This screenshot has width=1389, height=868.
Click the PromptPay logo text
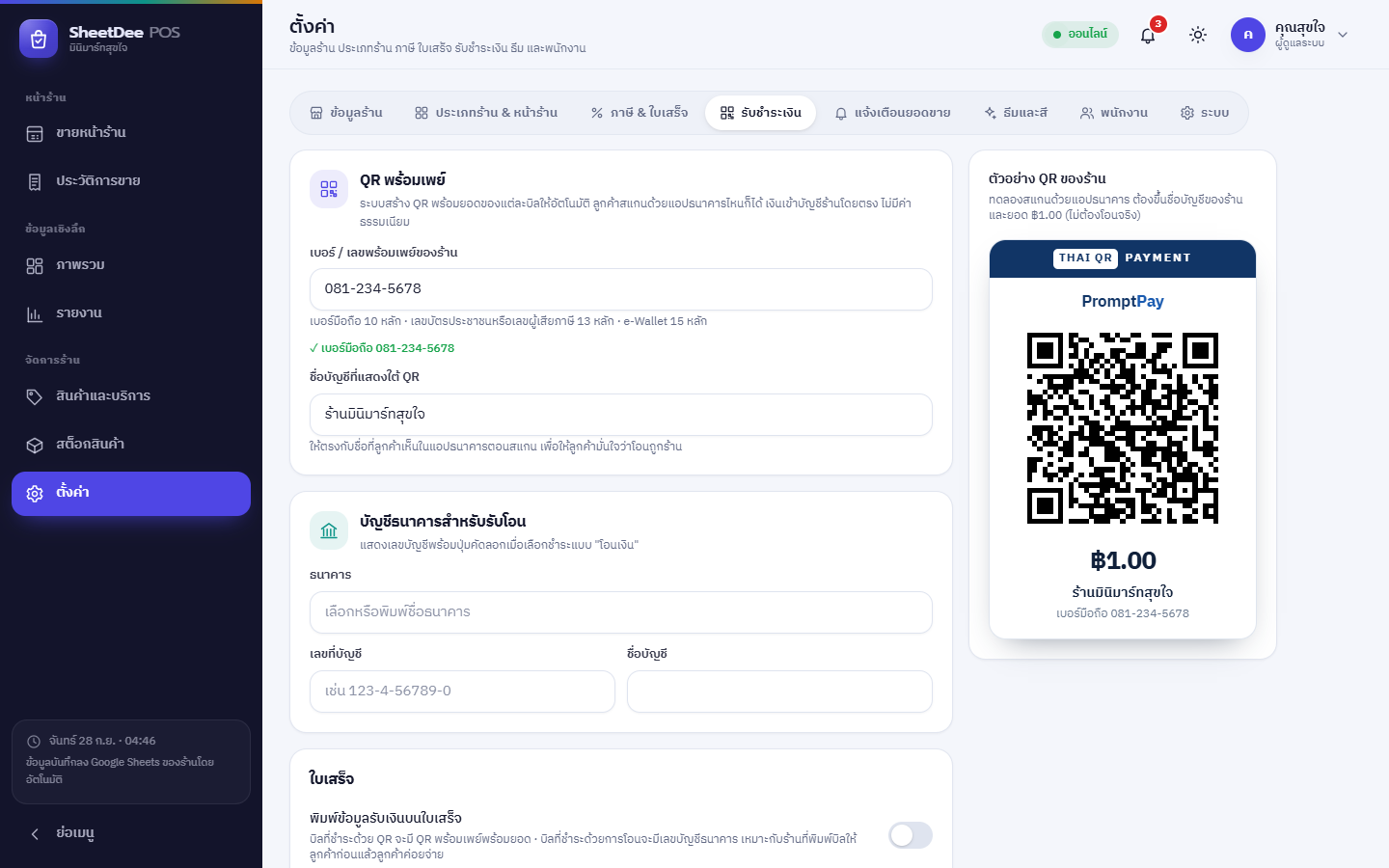(x=1123, y=302)
